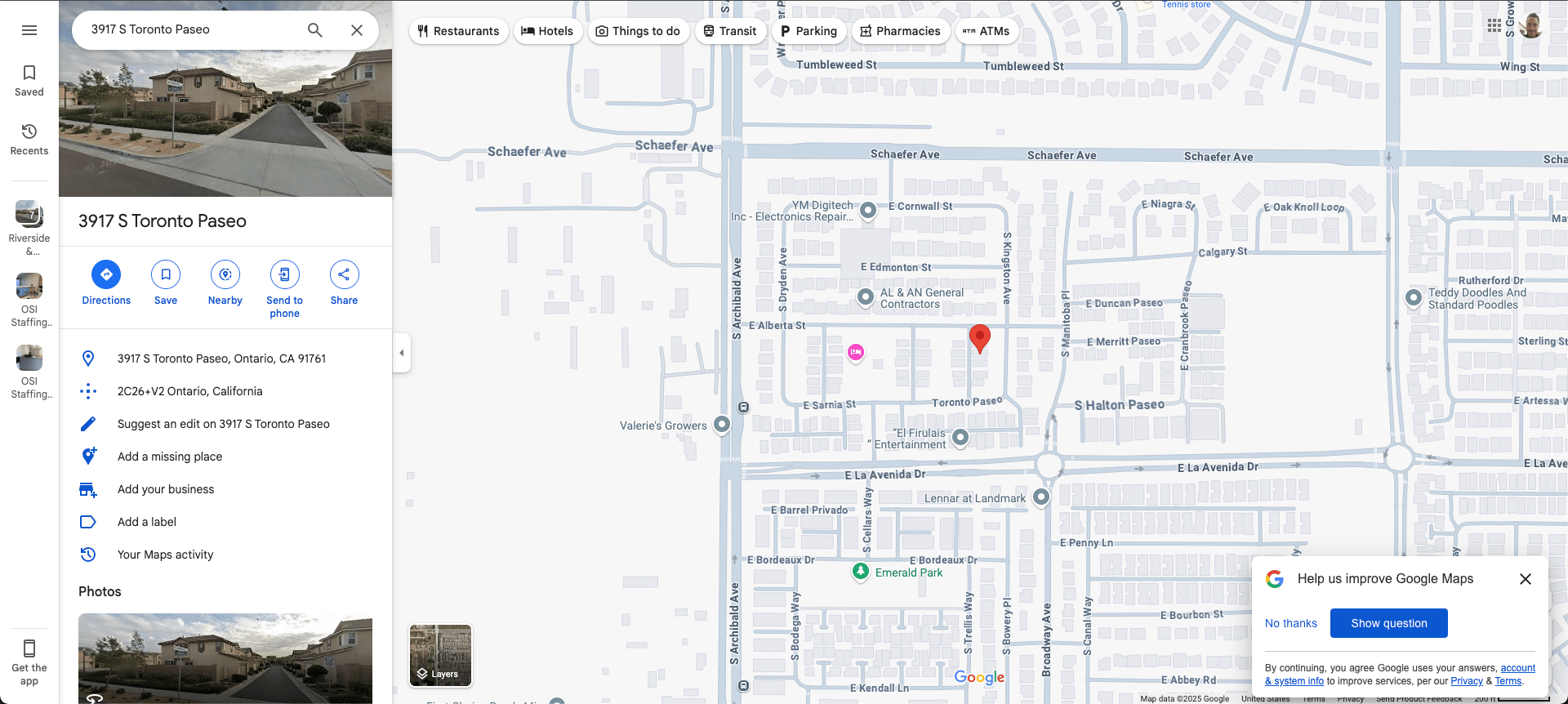Share the 3917 S Toronto Paseo location
The image size is (1568, 704).
tap(344, 275)
